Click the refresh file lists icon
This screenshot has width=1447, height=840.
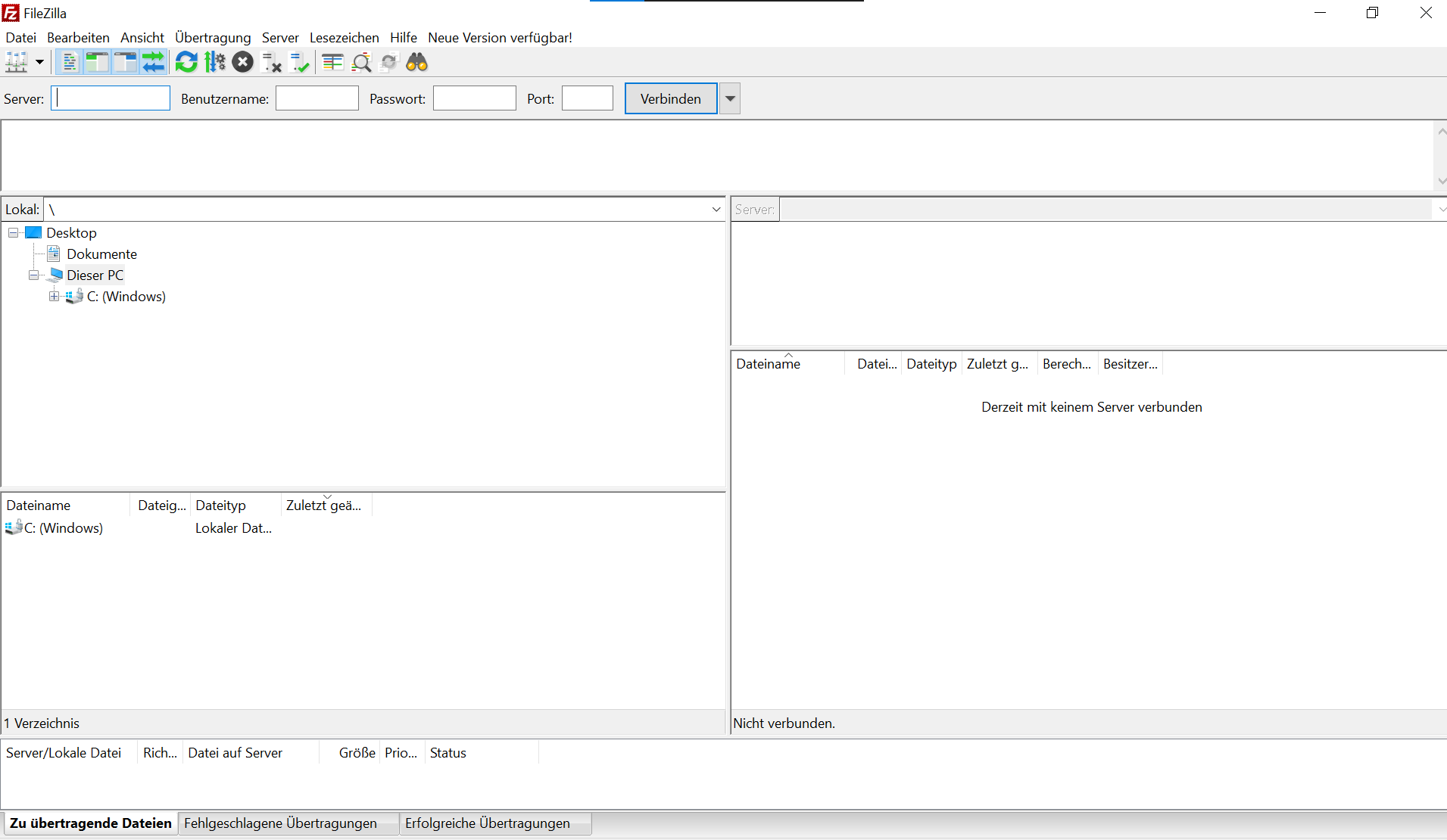(x=186, y=62)
